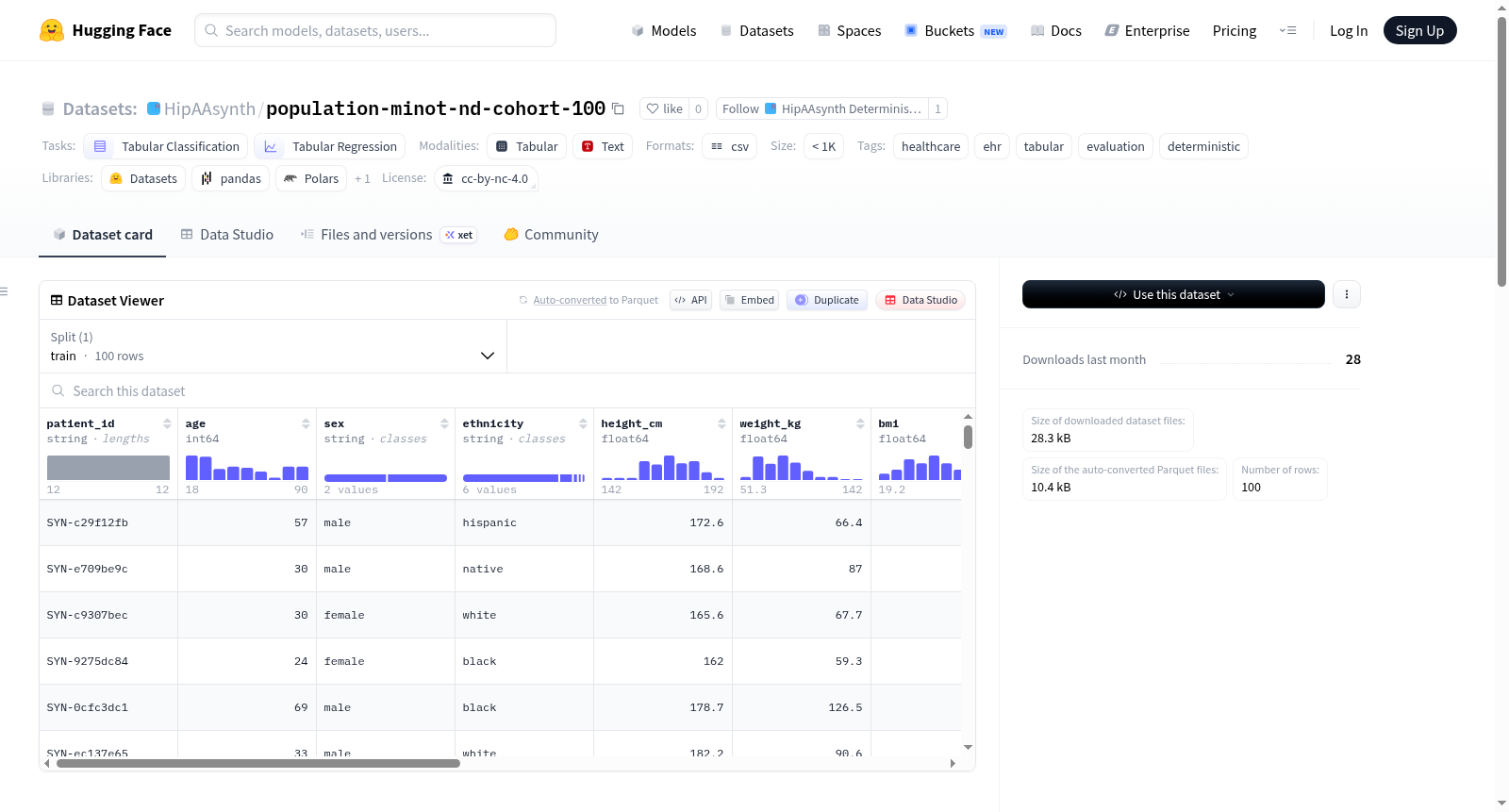
Task: Copy the dataset name to clipboard
Action: tap(618, 108)
